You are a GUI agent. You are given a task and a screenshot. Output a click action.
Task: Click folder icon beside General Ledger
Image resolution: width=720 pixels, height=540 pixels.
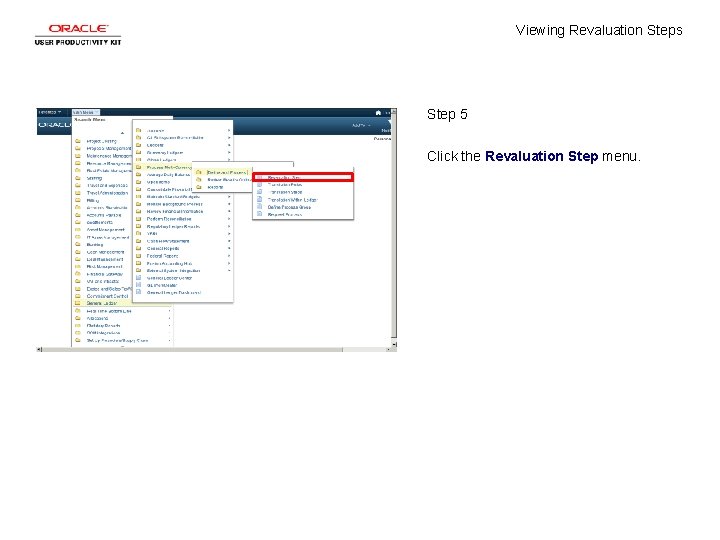pos(78,303)
